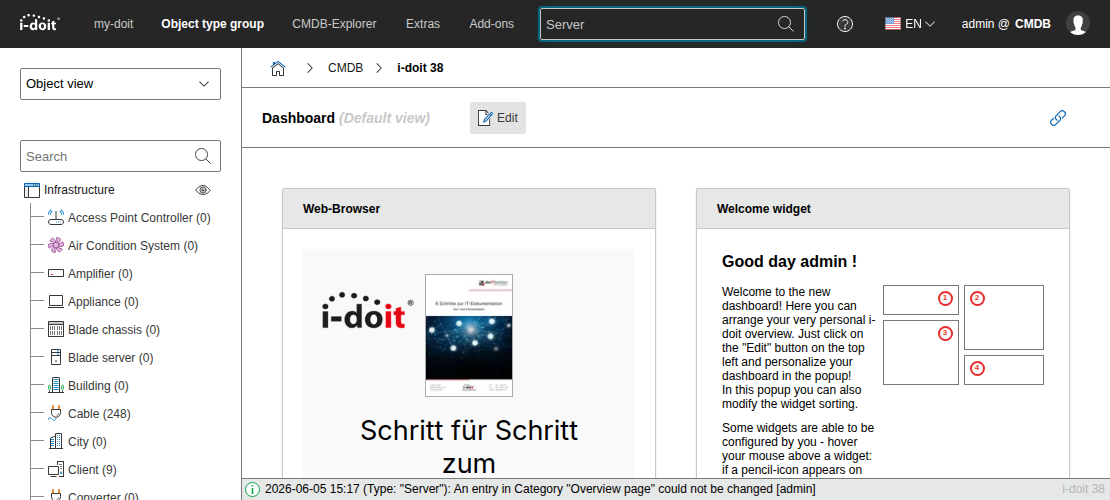Click the dashboard layout diagram image
The image size is (1110, 500).
point(963,335)
